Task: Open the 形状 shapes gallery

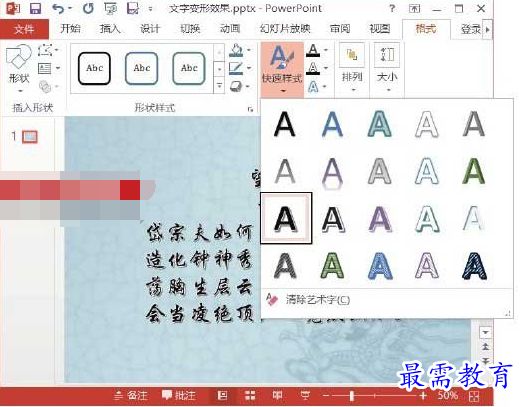Action: click(x=19, y=69)
